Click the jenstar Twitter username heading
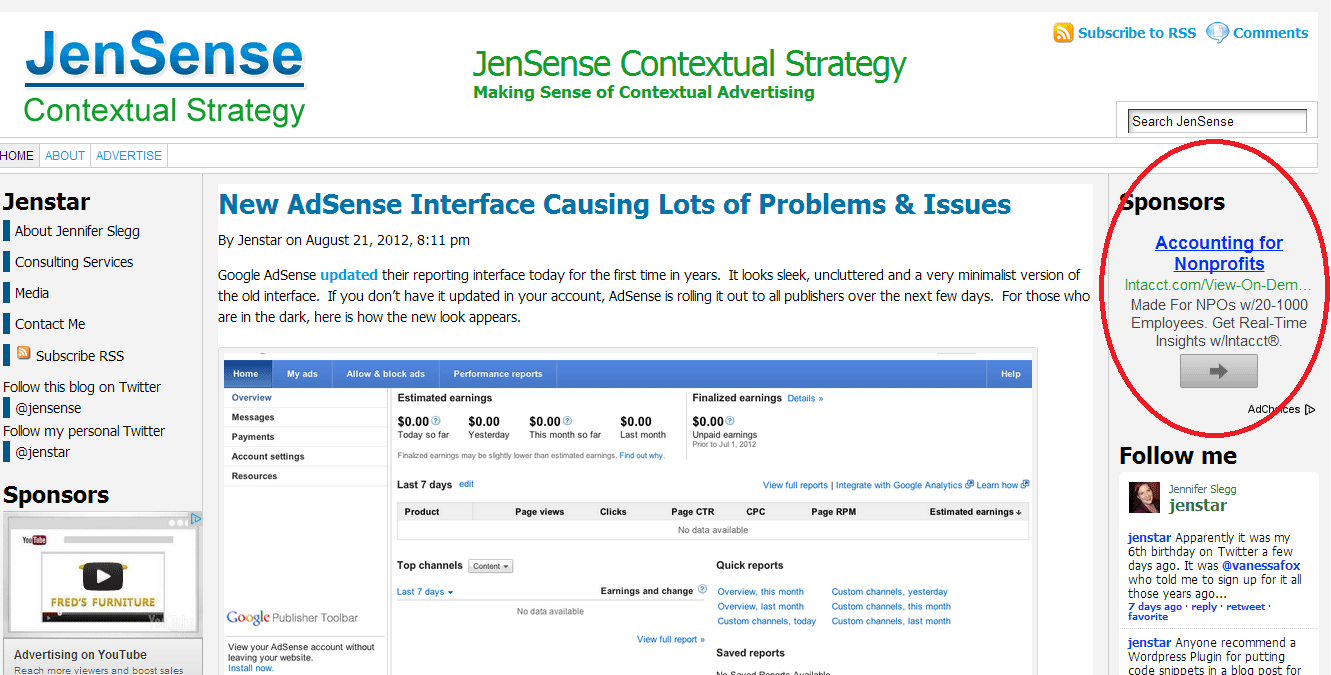The width and height of the screenshot is (1331, 675). click(x=1198, y=506)
